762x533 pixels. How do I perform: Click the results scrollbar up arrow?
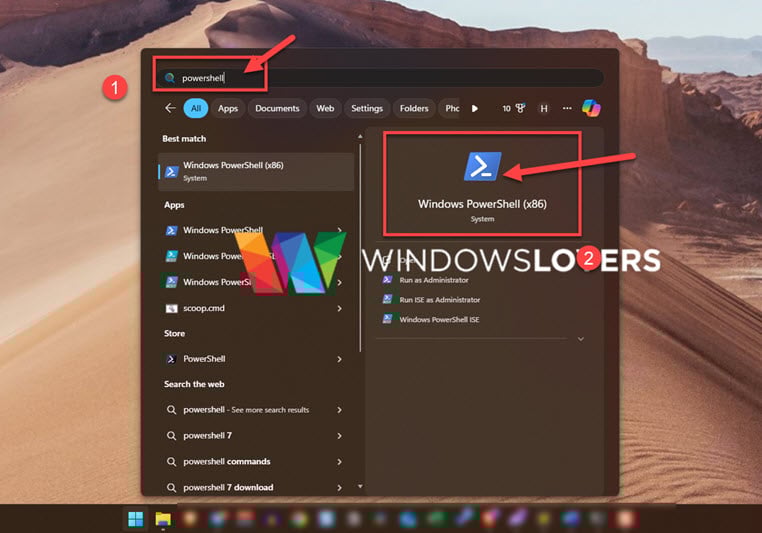tap(360, 137)
